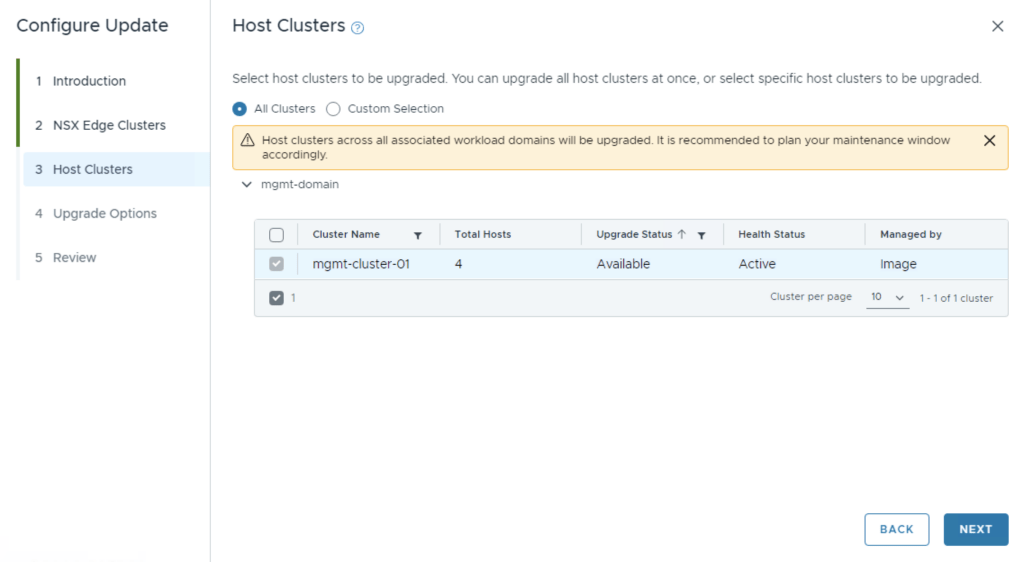Toggle the select-all header checkbox
This screenshot has width=1024, height=562.
click(277, 235)
